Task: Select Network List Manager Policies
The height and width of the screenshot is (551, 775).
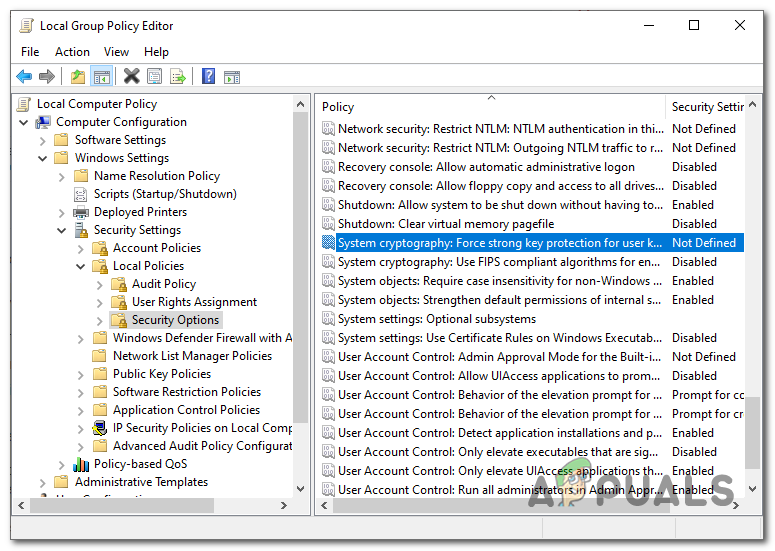Action: (x=192, y=356)
